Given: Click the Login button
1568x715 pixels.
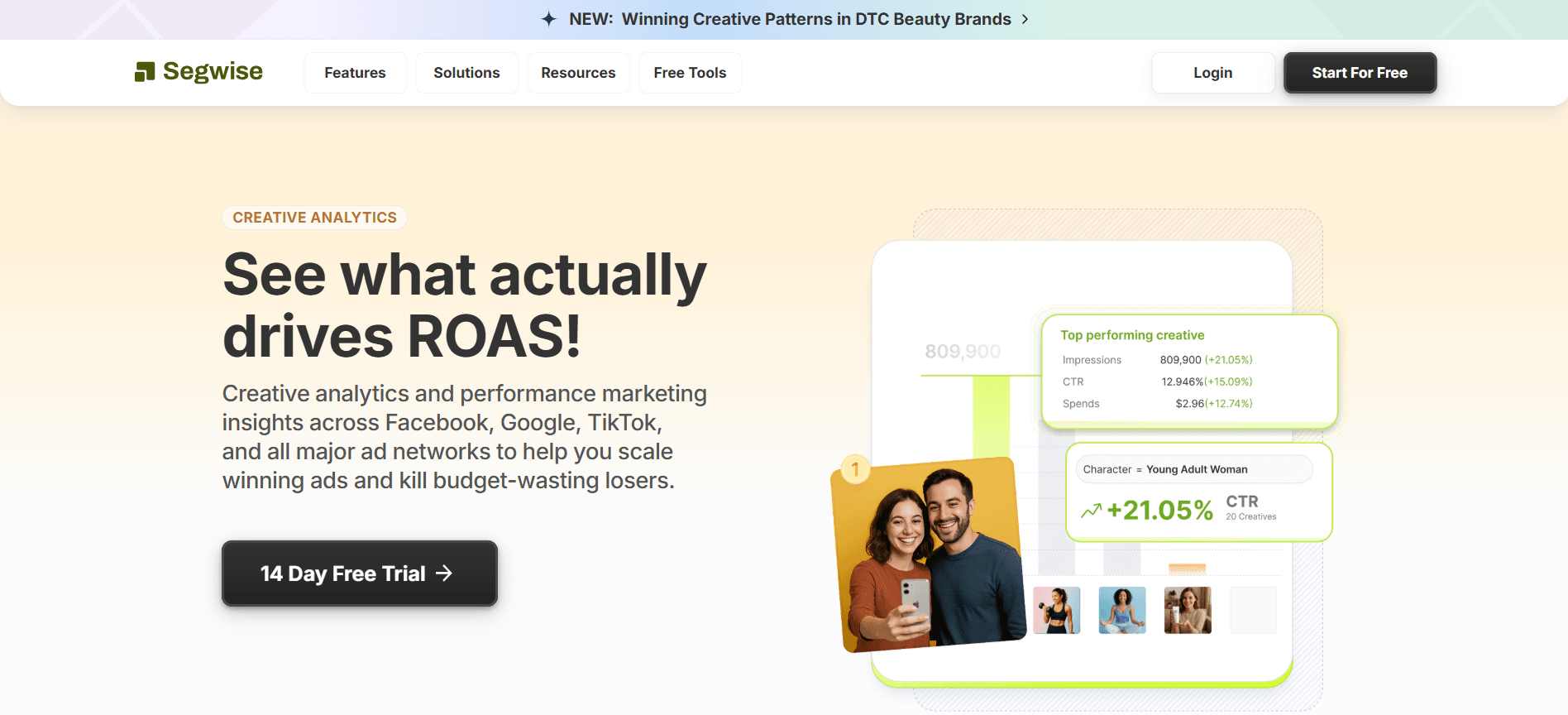Looking at the screenshot, I should pos(1212,73).
